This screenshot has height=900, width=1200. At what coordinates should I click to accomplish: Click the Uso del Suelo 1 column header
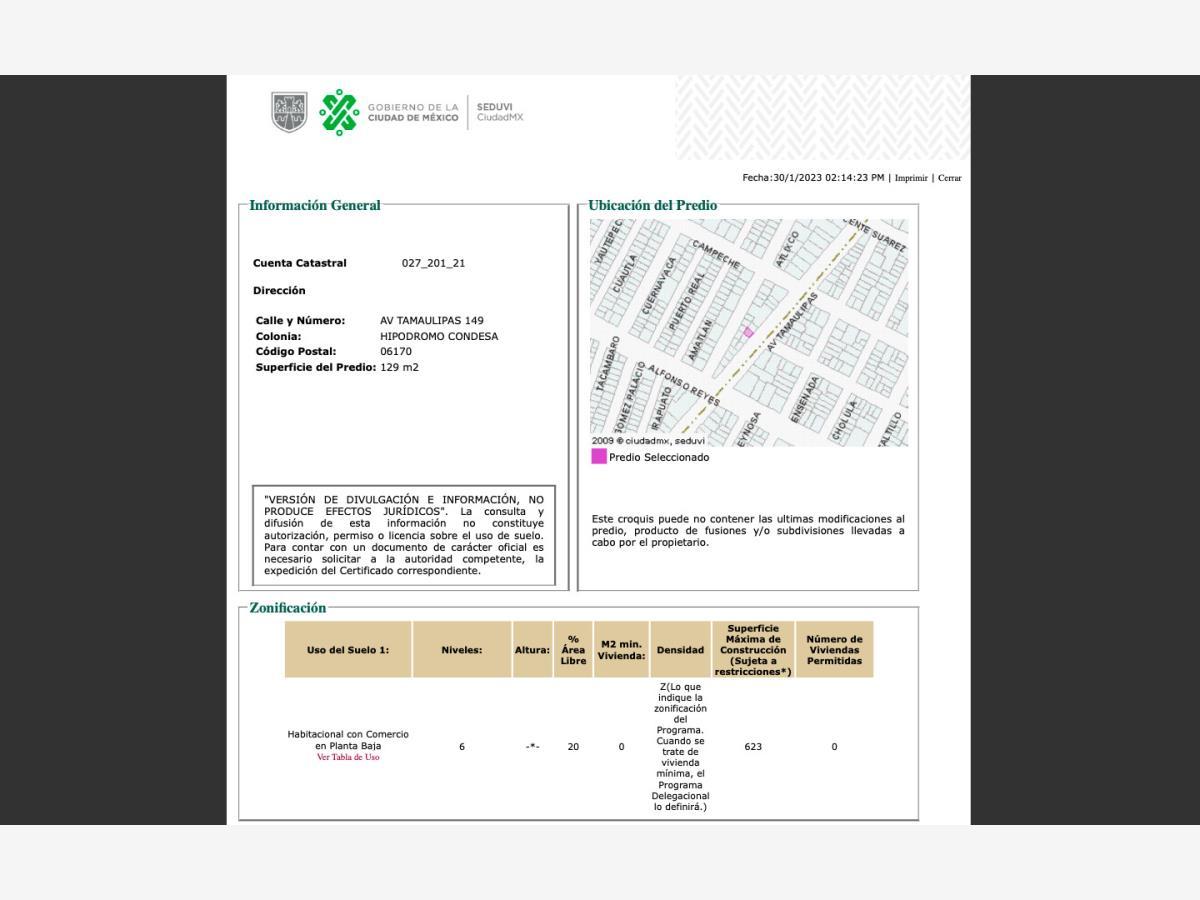[x=348, y=650]
